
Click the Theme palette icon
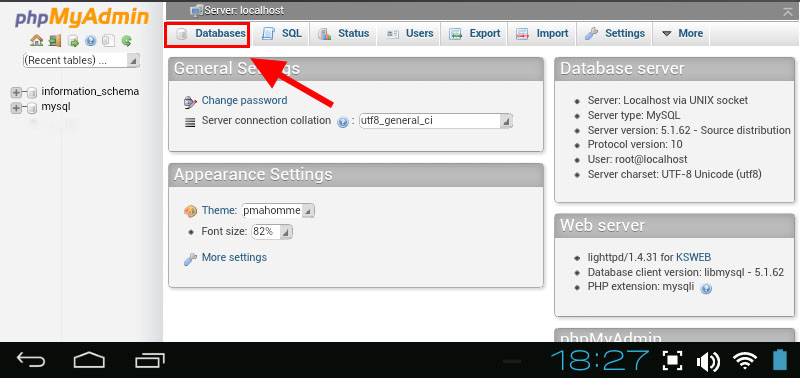pos(190,211)
